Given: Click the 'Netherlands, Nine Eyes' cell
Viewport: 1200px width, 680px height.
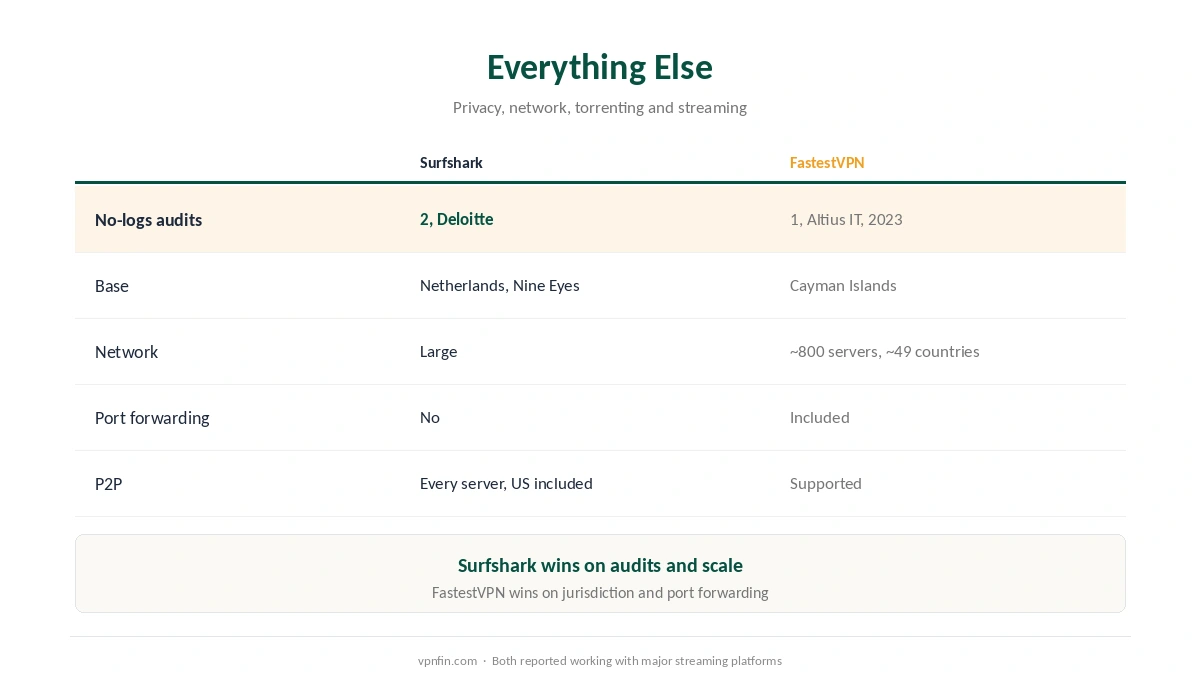Looking at the screenshot, I should point(499,285).
